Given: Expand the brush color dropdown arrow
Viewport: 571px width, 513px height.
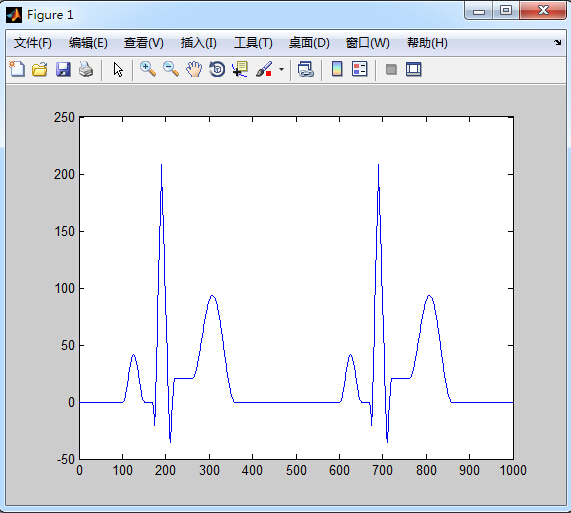Looking at the screenshot, I should (281, 69).
